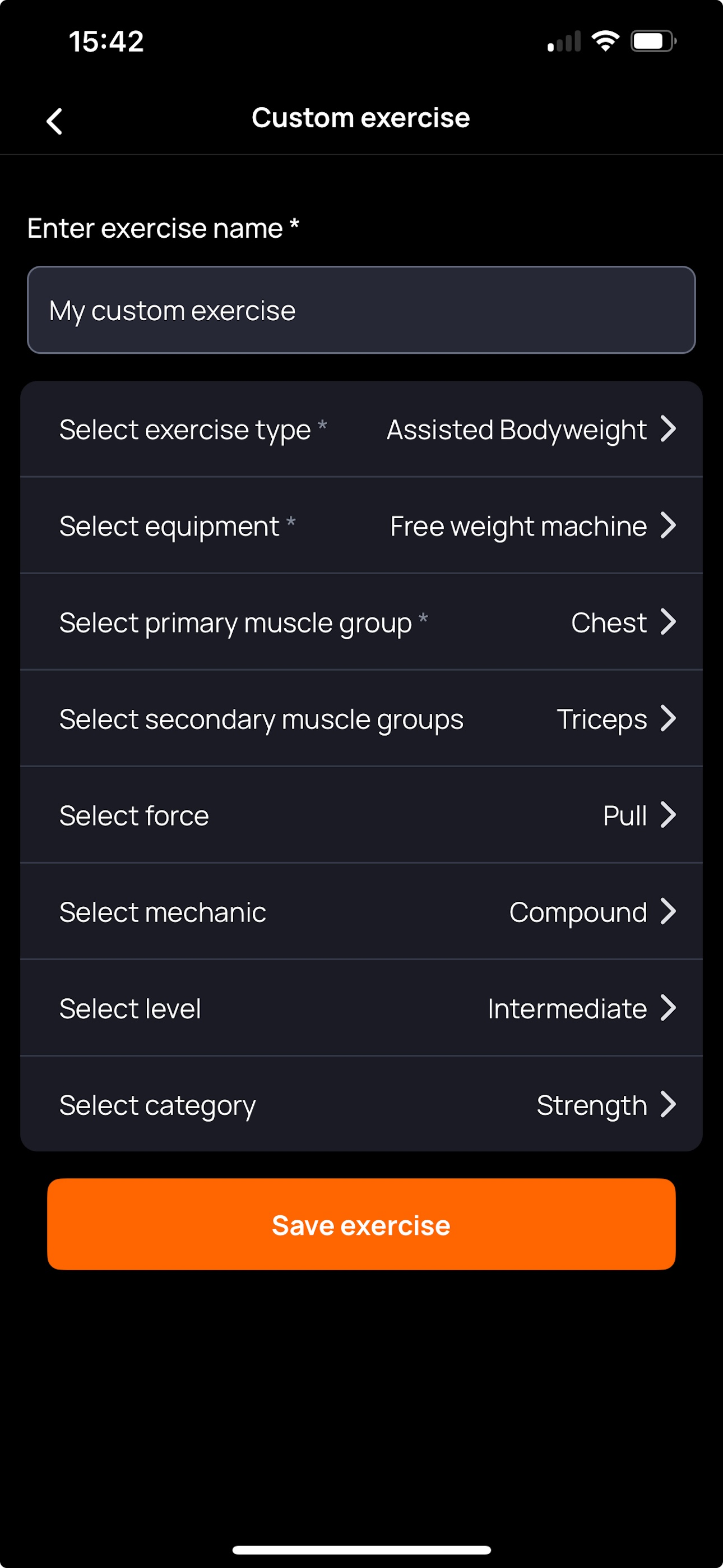The image size is (723, 1568).
Task: Open the Select exercise type row
Action: tap(361, 429)
